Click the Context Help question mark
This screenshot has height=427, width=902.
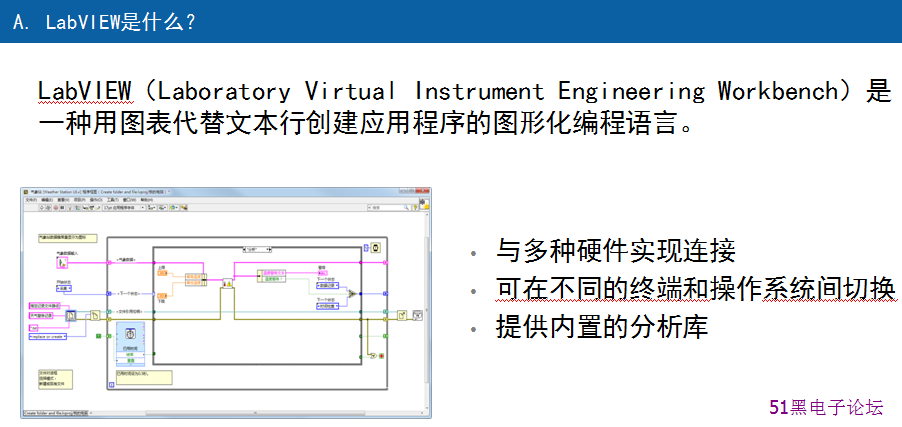click(414, 207)
